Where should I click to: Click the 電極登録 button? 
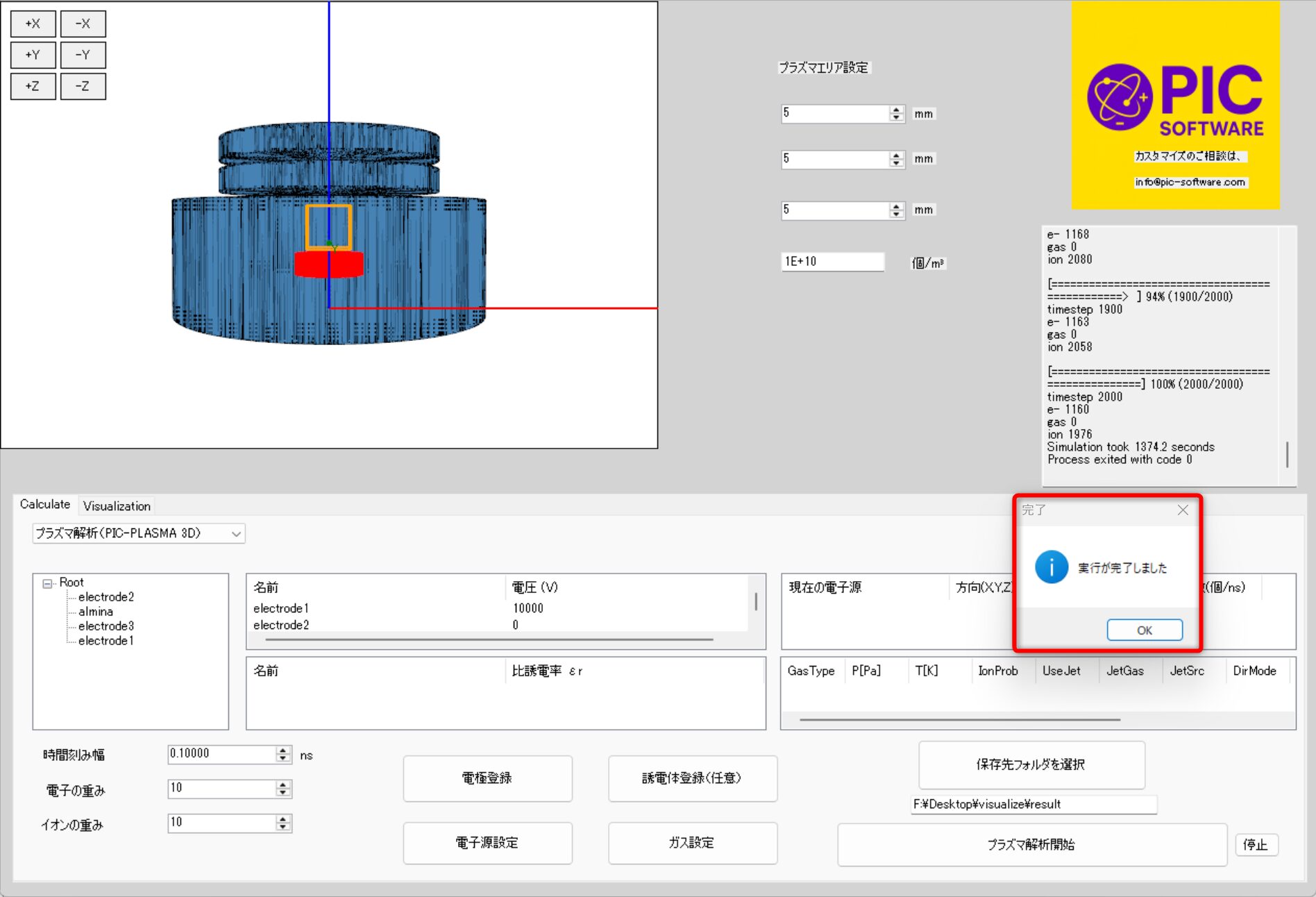click(487, 778)
